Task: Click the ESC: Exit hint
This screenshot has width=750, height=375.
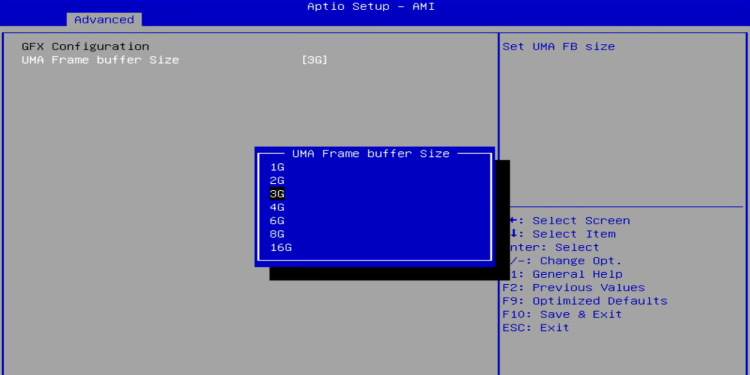Action: click(x=536, y=328)
